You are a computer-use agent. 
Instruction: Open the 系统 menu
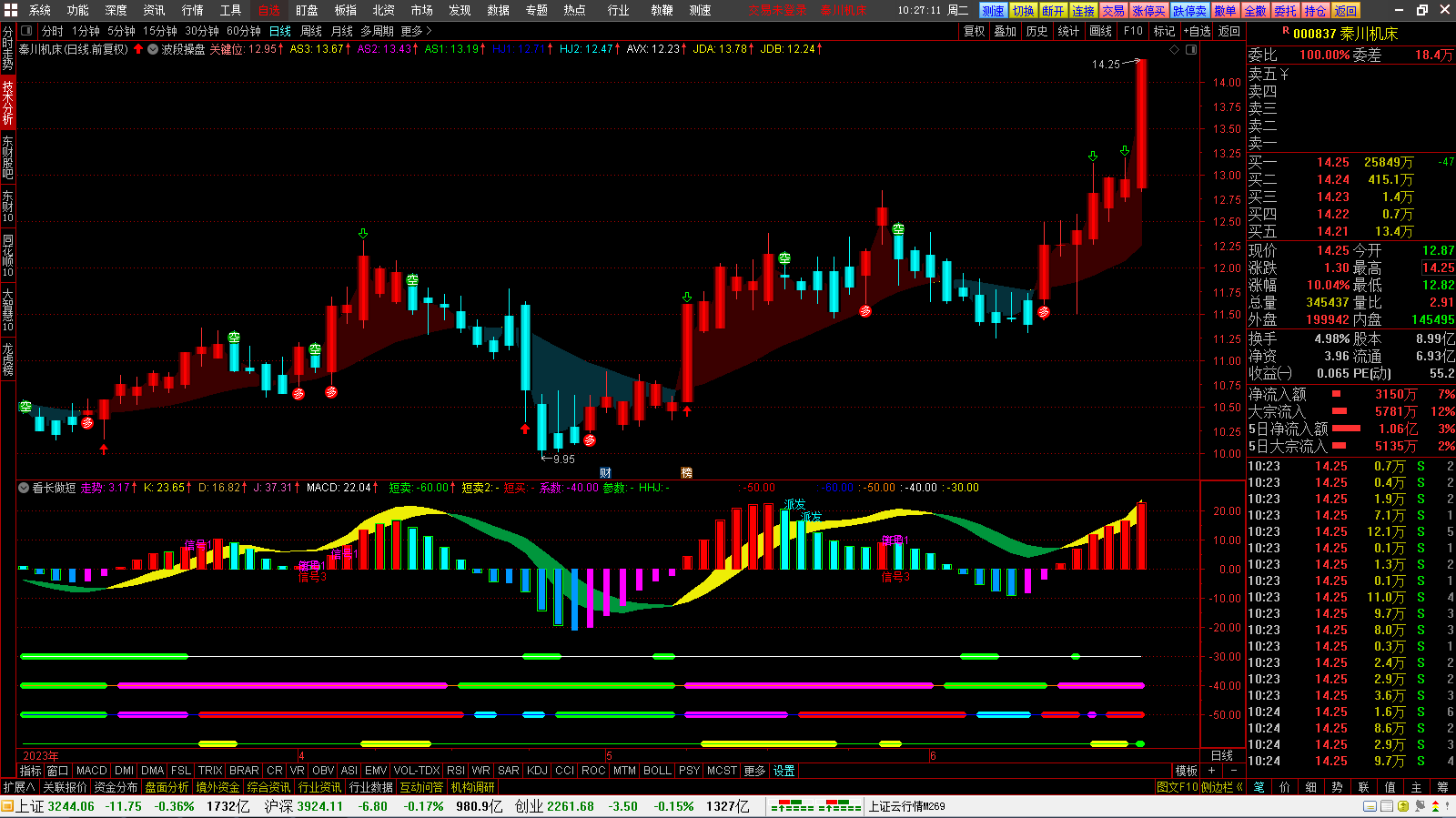[x=40, y=10]
